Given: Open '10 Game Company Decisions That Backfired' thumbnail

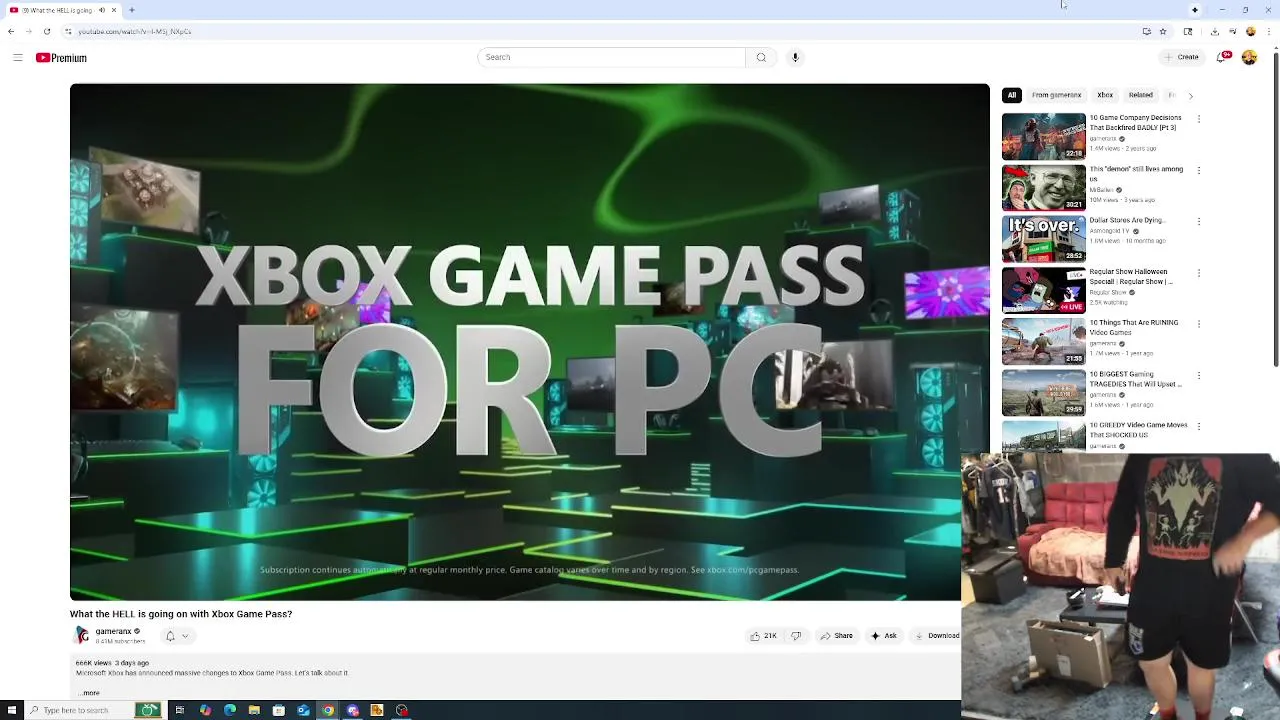Looking at the screenshot, I should click(1043, 136).
